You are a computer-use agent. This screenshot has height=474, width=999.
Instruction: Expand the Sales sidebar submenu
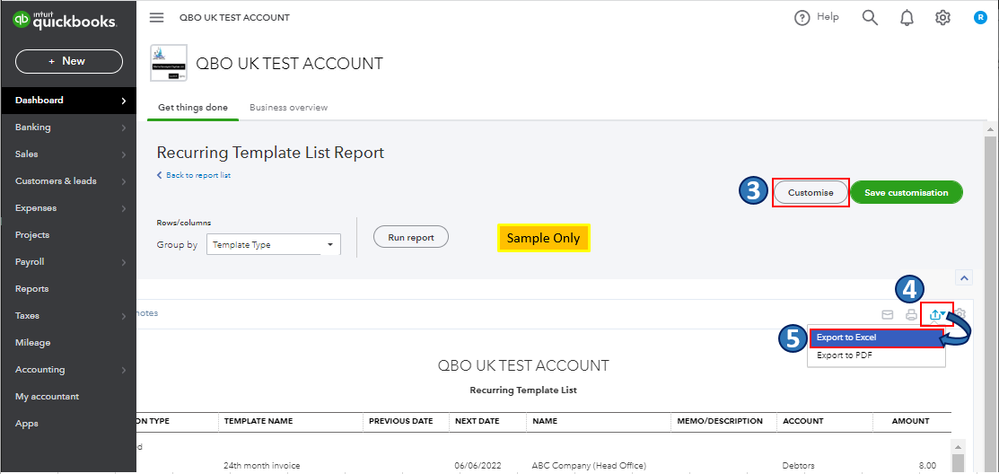click(x=124, y=155)
